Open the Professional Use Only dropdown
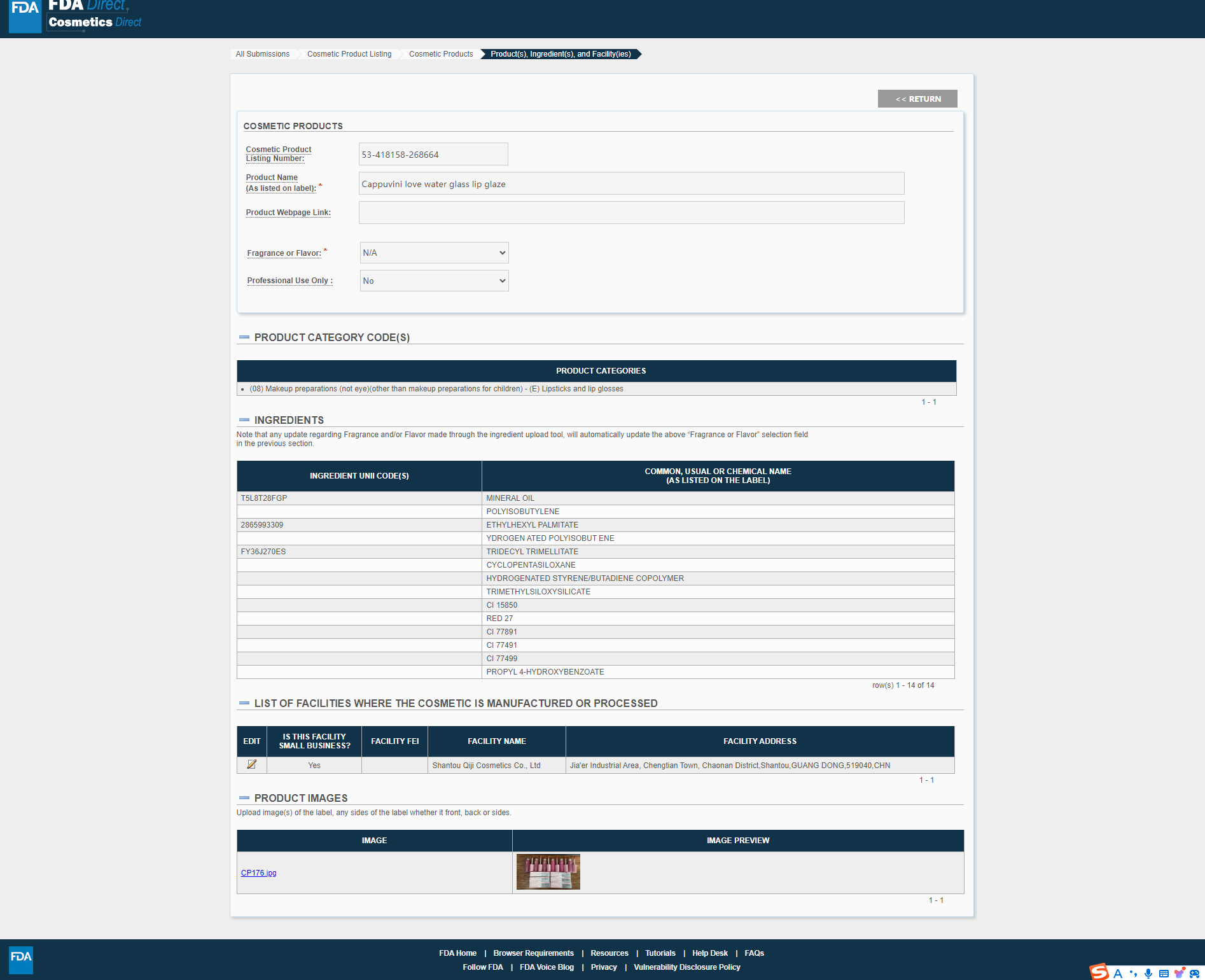This screenshot has width=1205, height=980. tap(434, 281)
